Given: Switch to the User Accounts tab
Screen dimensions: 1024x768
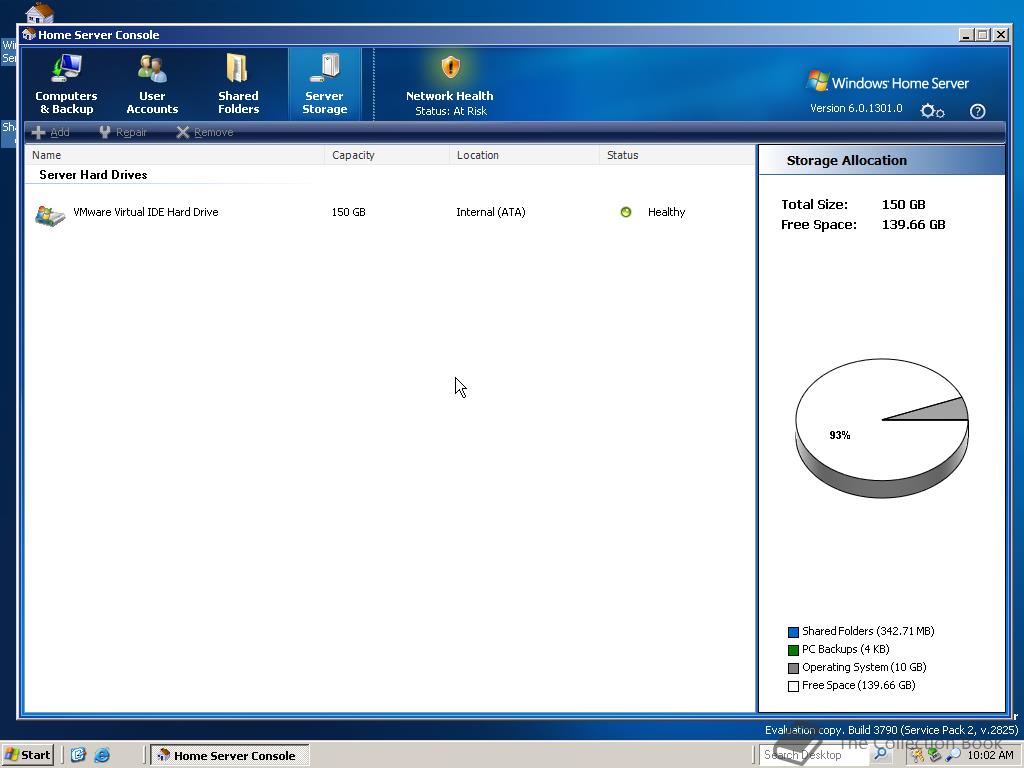Looking at the screenshot, I should pyautogui.click(x=152, y=85).
